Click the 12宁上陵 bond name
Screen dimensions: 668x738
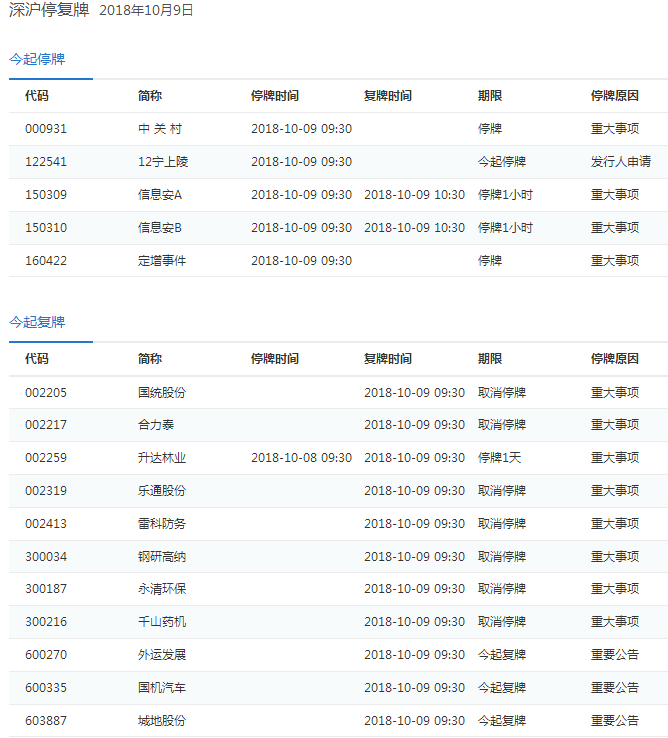[x=161, y=162]
